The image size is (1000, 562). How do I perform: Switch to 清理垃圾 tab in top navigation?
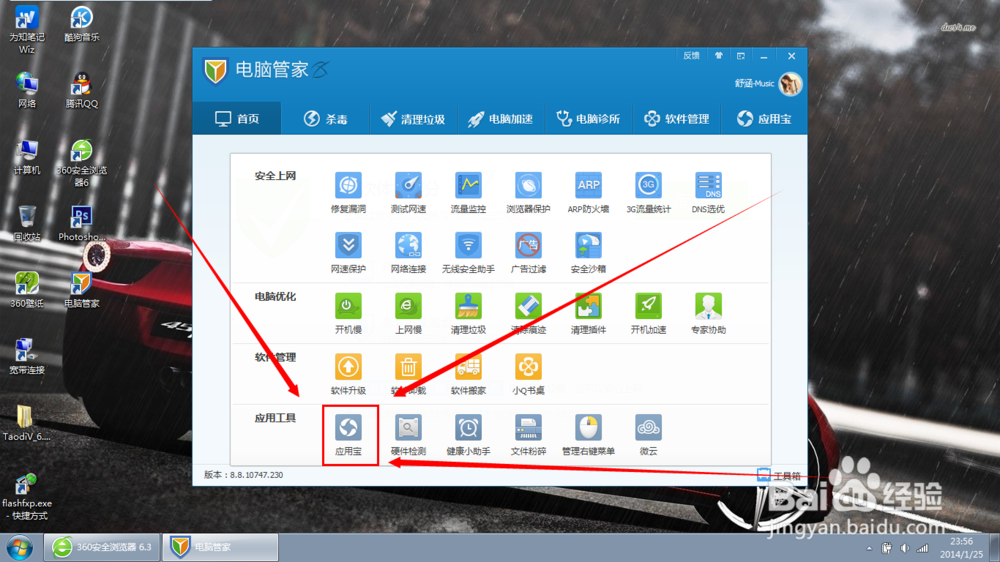click(413, 119)
